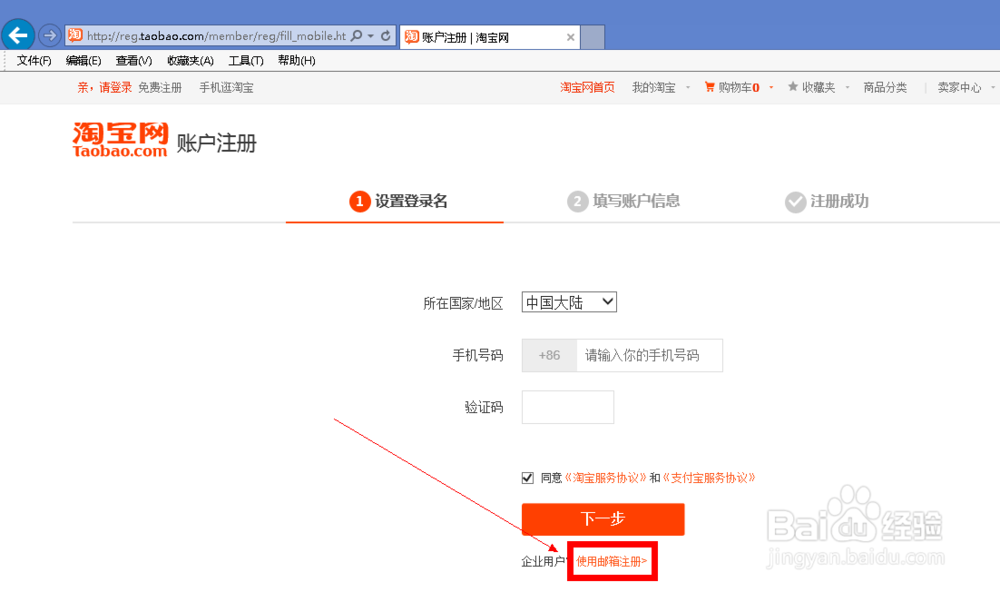Viewport: 1000px width, 592px height.
Task: Click the 账户注册 page heading
Action: (217, 143)
